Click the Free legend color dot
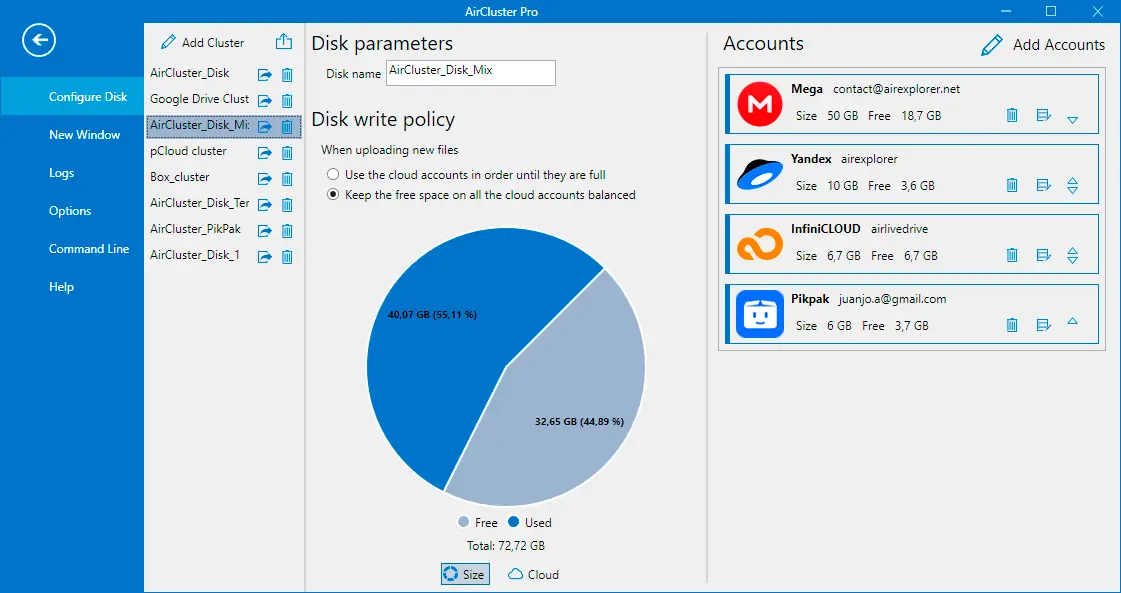 tap(463, 522)
